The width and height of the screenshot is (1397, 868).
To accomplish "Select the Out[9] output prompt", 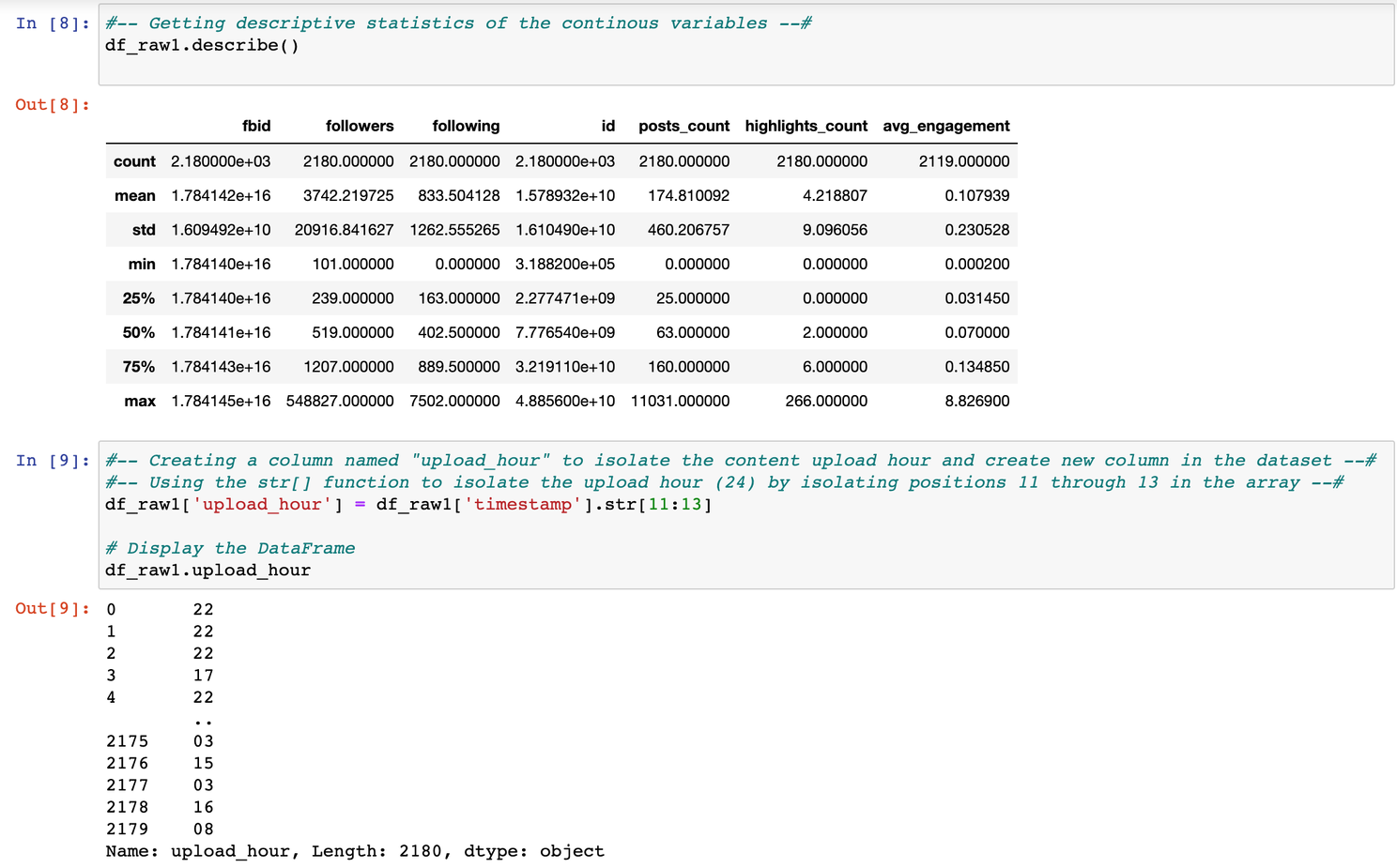I will click(53, 609).
